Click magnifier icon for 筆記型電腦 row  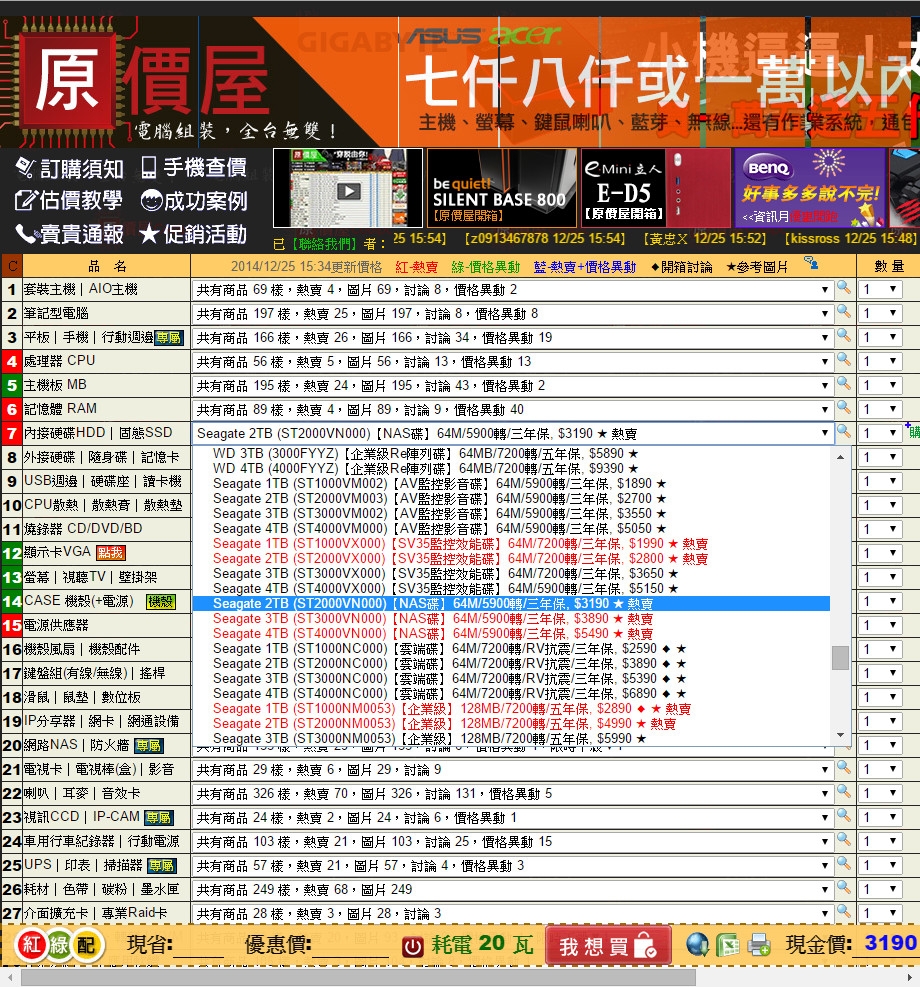[x=844, y=312]
